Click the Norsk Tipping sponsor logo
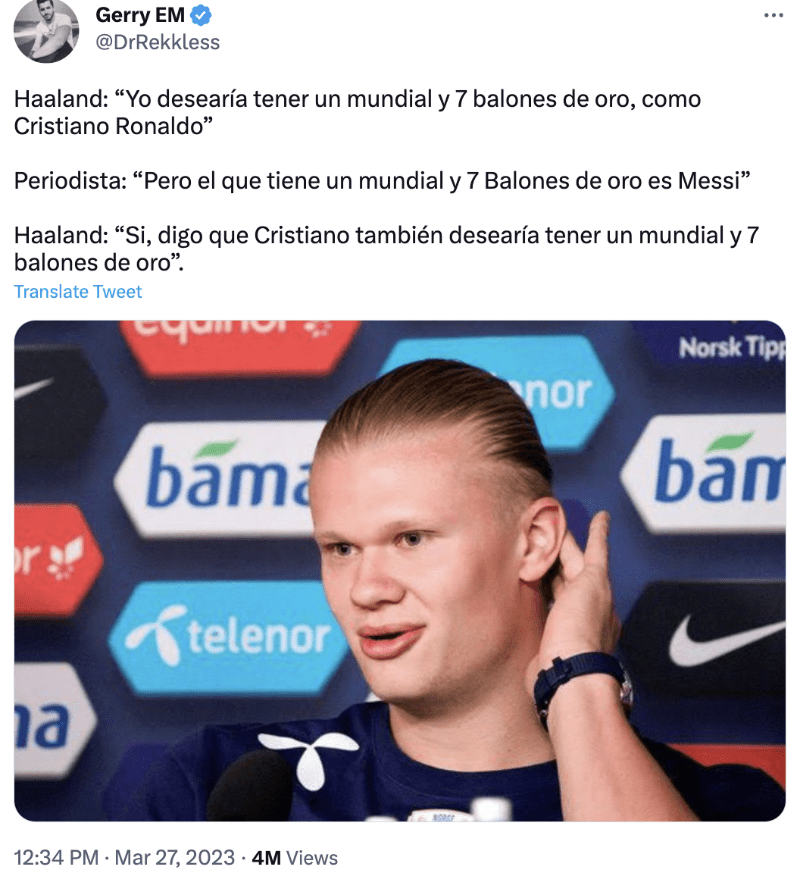The width and height of the screenshot is (800, 873). pos(730,348)
